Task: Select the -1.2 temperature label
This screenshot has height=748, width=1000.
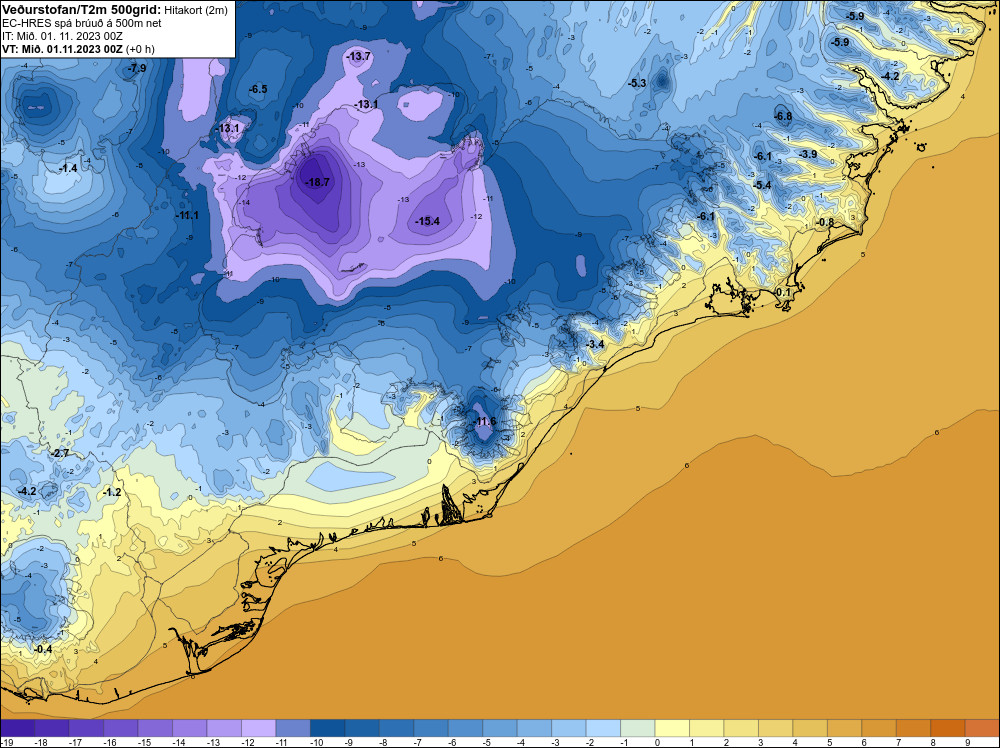Action: (112, 492)
